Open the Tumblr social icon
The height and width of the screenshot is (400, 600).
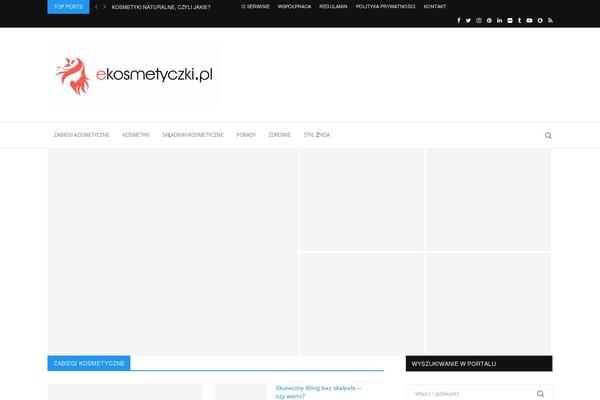point(519,20)
